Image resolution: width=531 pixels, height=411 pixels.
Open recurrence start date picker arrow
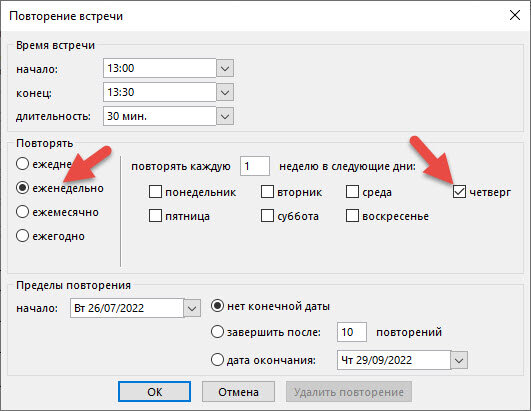[192, 308]
